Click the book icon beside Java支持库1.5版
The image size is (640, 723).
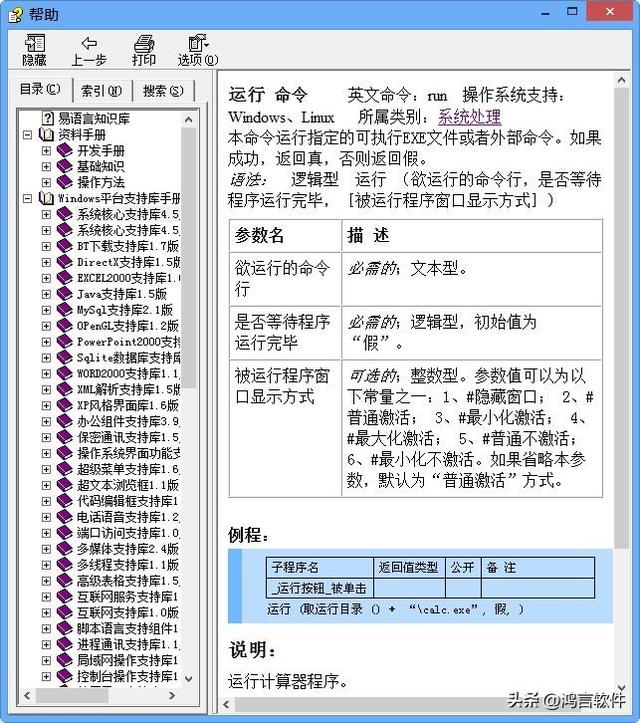point(65,294)
